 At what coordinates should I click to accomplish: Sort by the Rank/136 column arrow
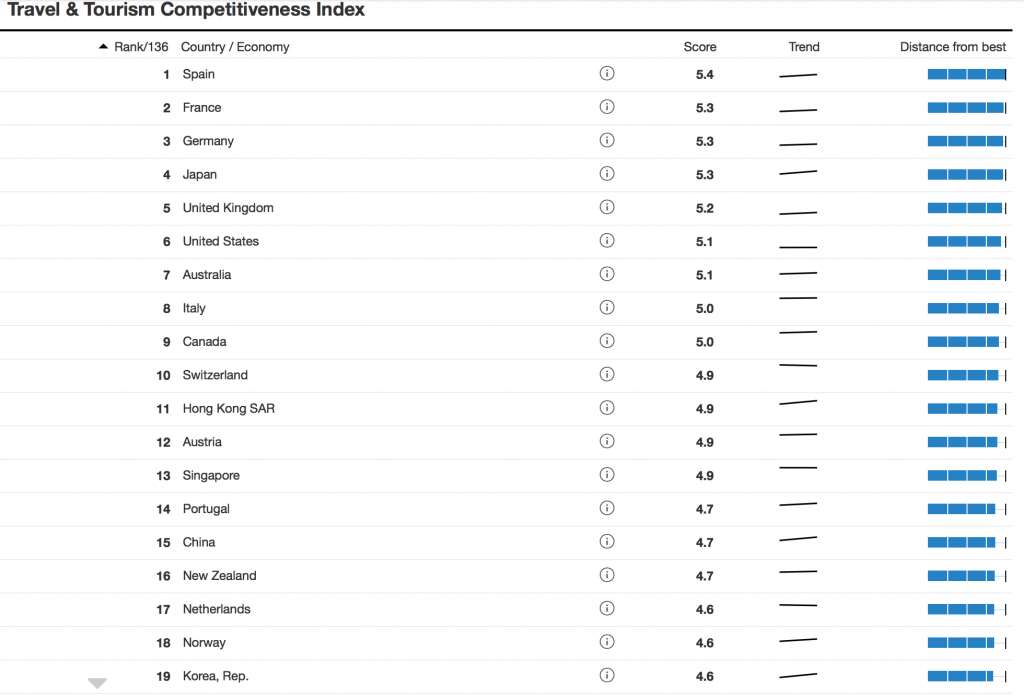tap(104, 47)
